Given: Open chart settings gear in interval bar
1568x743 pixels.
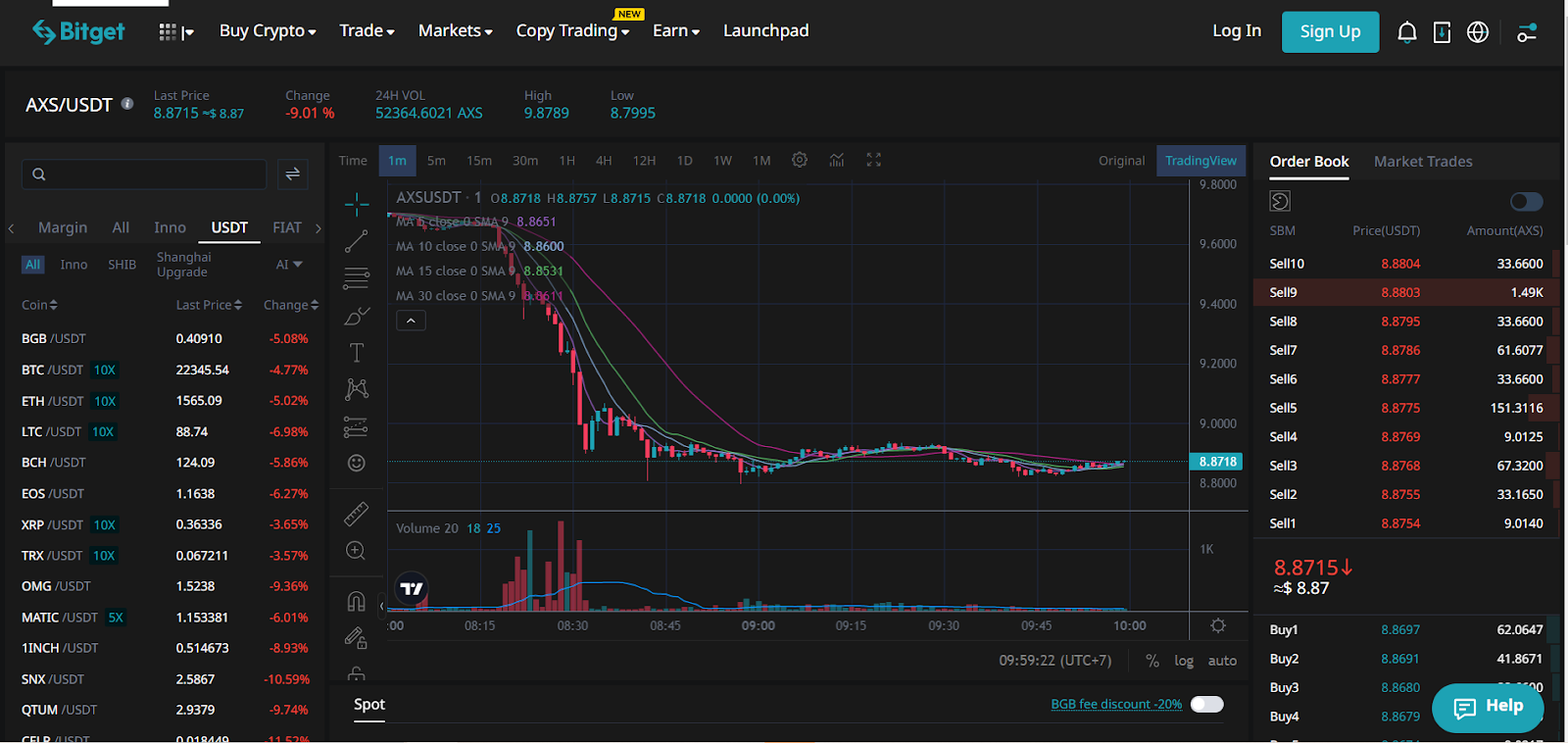Looking at the screenshot, I should coord(800,160).
